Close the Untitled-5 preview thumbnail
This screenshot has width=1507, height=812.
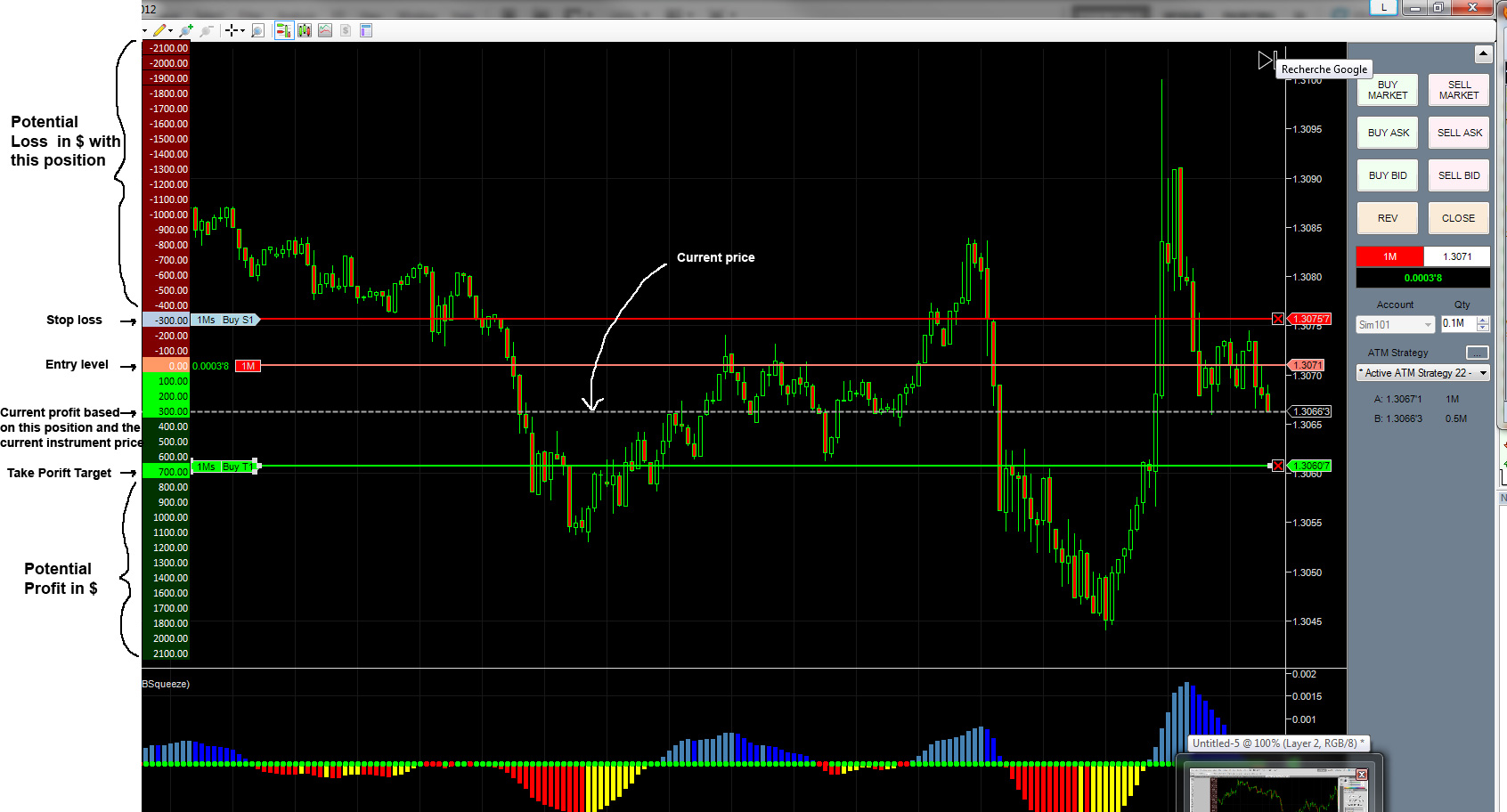point(1361,775)
